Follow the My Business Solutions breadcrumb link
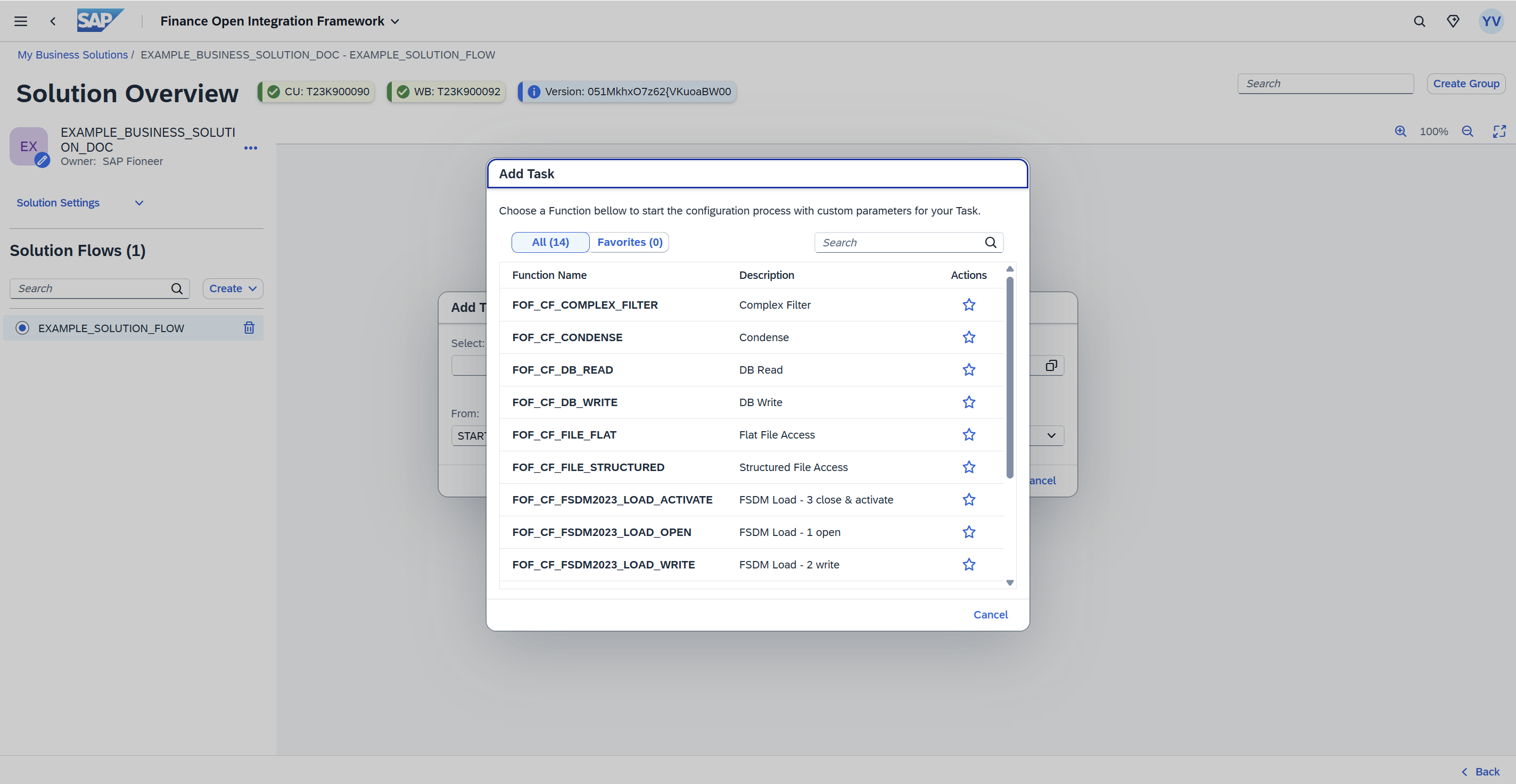 tap(72, 55)
